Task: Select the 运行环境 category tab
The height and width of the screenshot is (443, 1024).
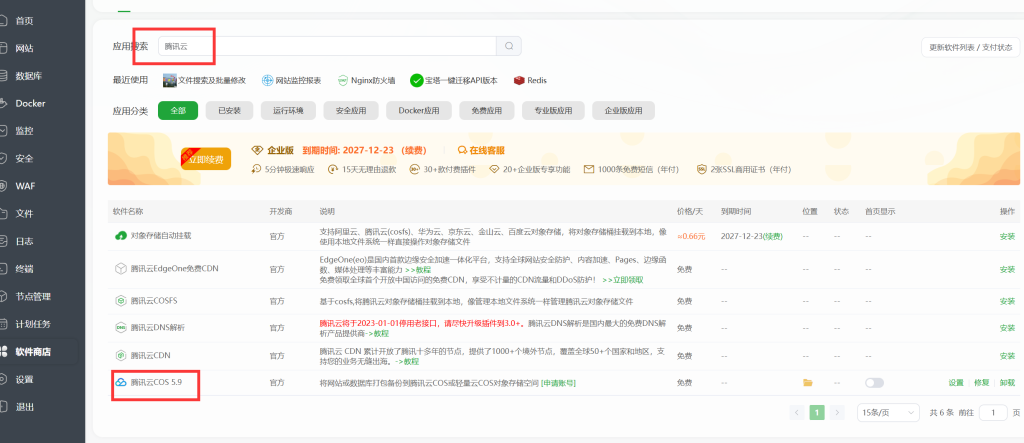Action: [288, 110]
